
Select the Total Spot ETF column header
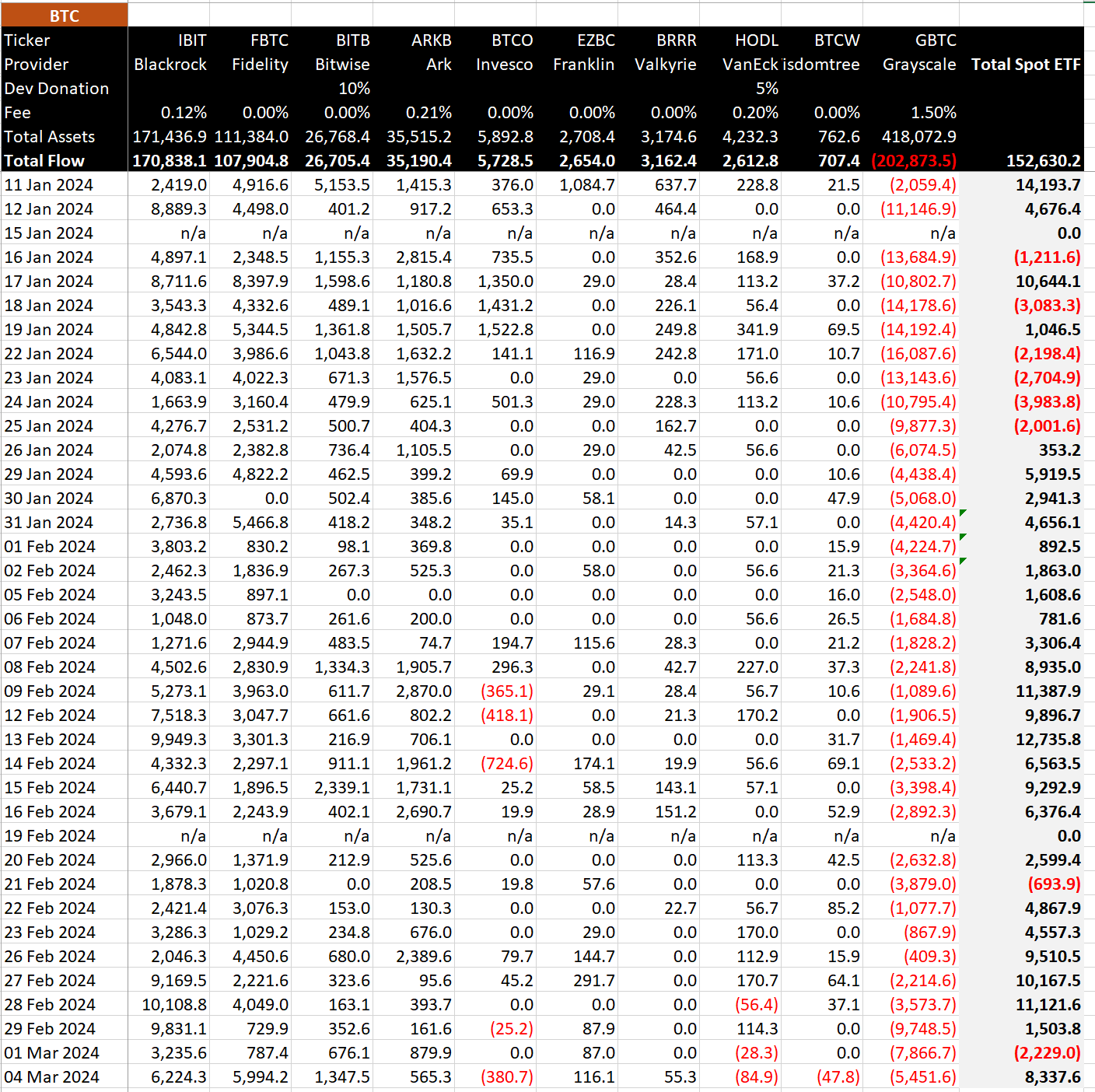(1026, 65)
